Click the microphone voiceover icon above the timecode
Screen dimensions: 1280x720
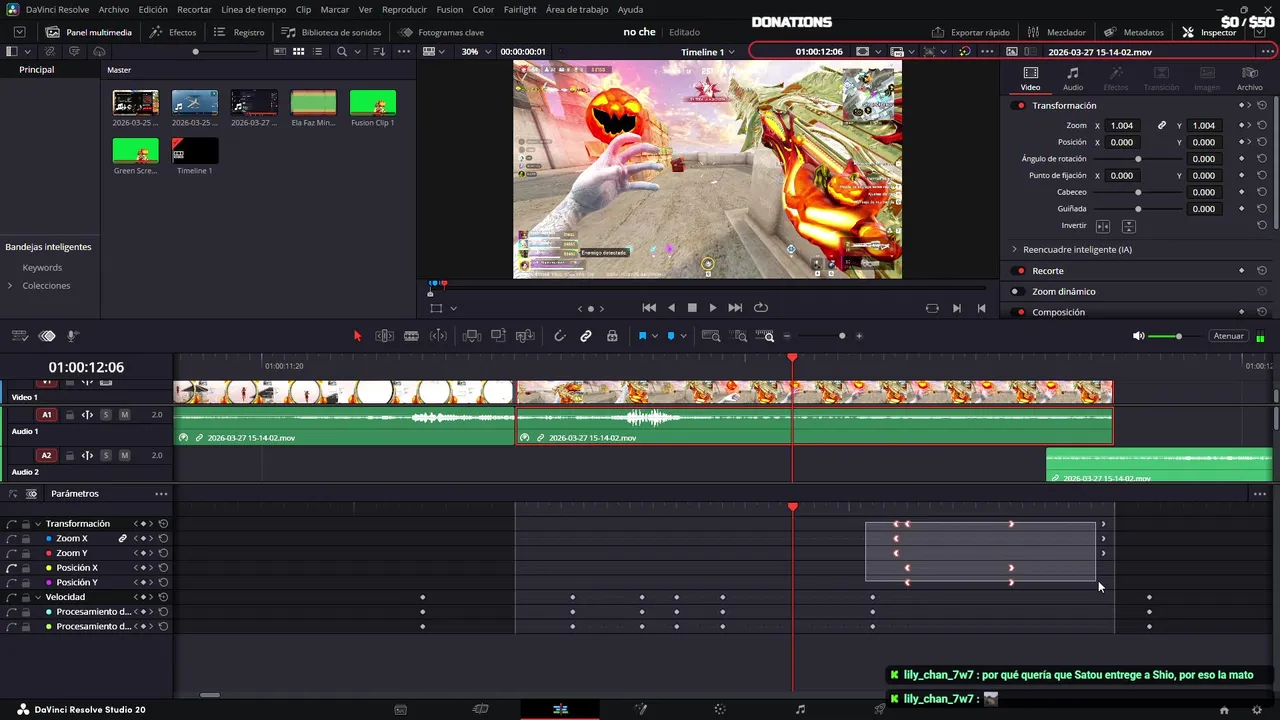72,336
